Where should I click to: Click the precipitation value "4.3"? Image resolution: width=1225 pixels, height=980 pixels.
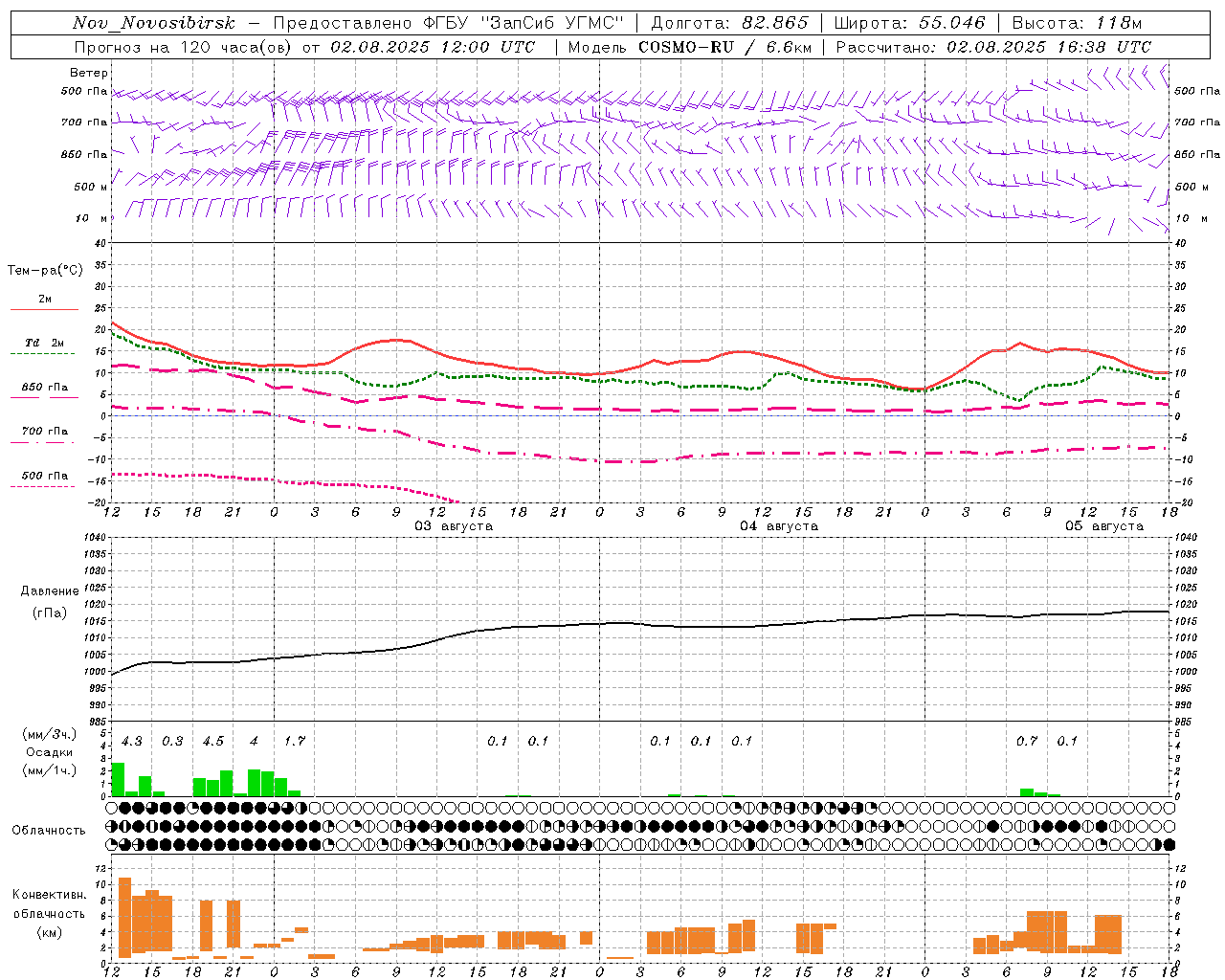pyautogui.click(x=132, y=741)
